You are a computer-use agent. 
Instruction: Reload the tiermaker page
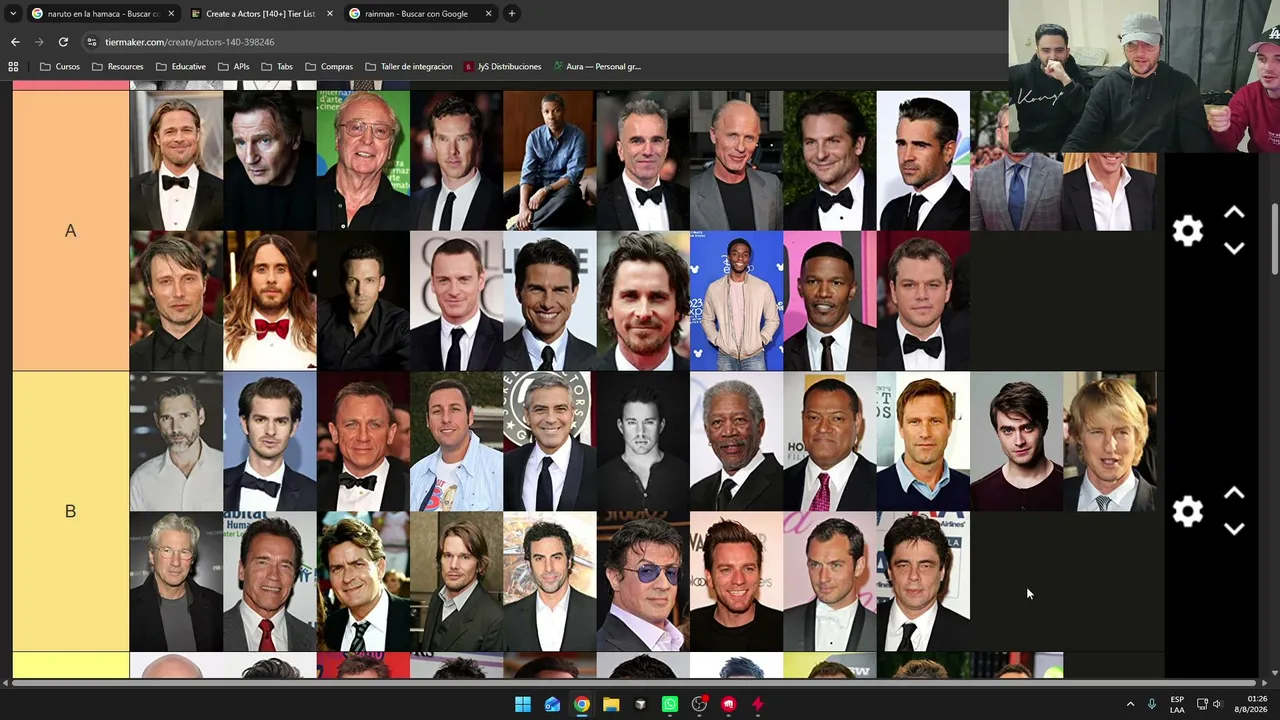(63, 42)
